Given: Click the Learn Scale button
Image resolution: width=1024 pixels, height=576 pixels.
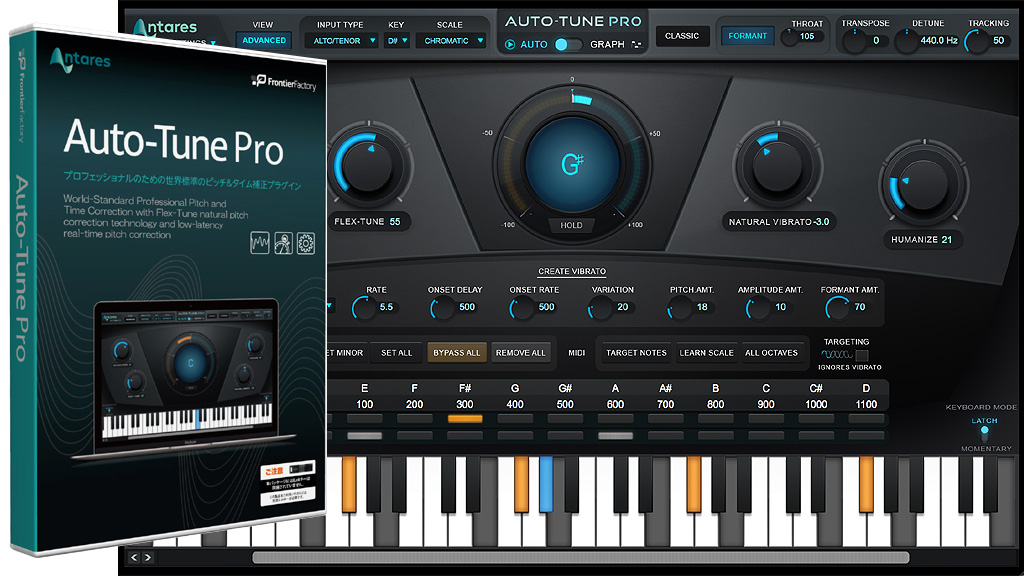Looking at the screenshot, I should 707,353.
